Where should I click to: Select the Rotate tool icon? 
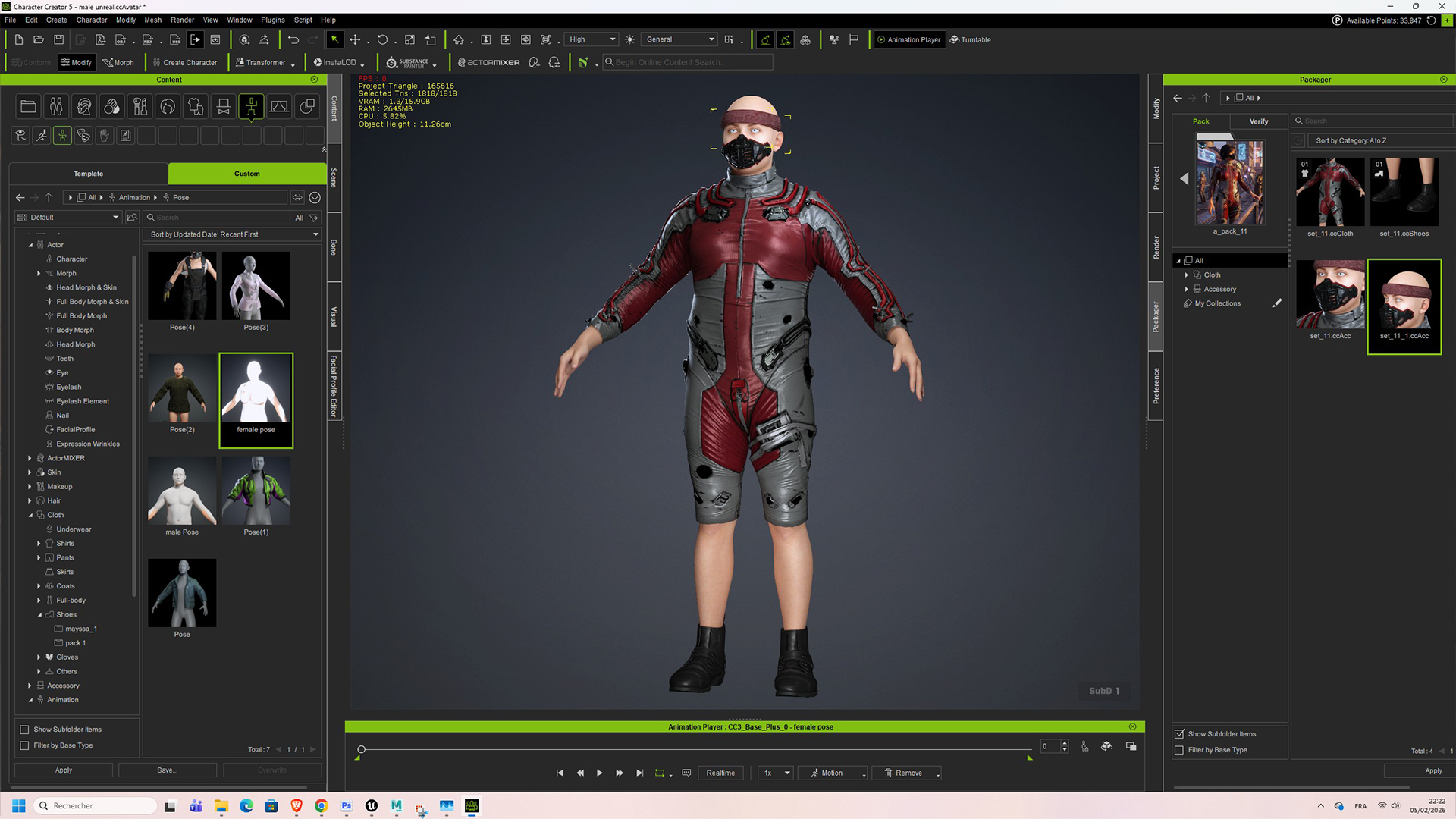coord(382,39)
